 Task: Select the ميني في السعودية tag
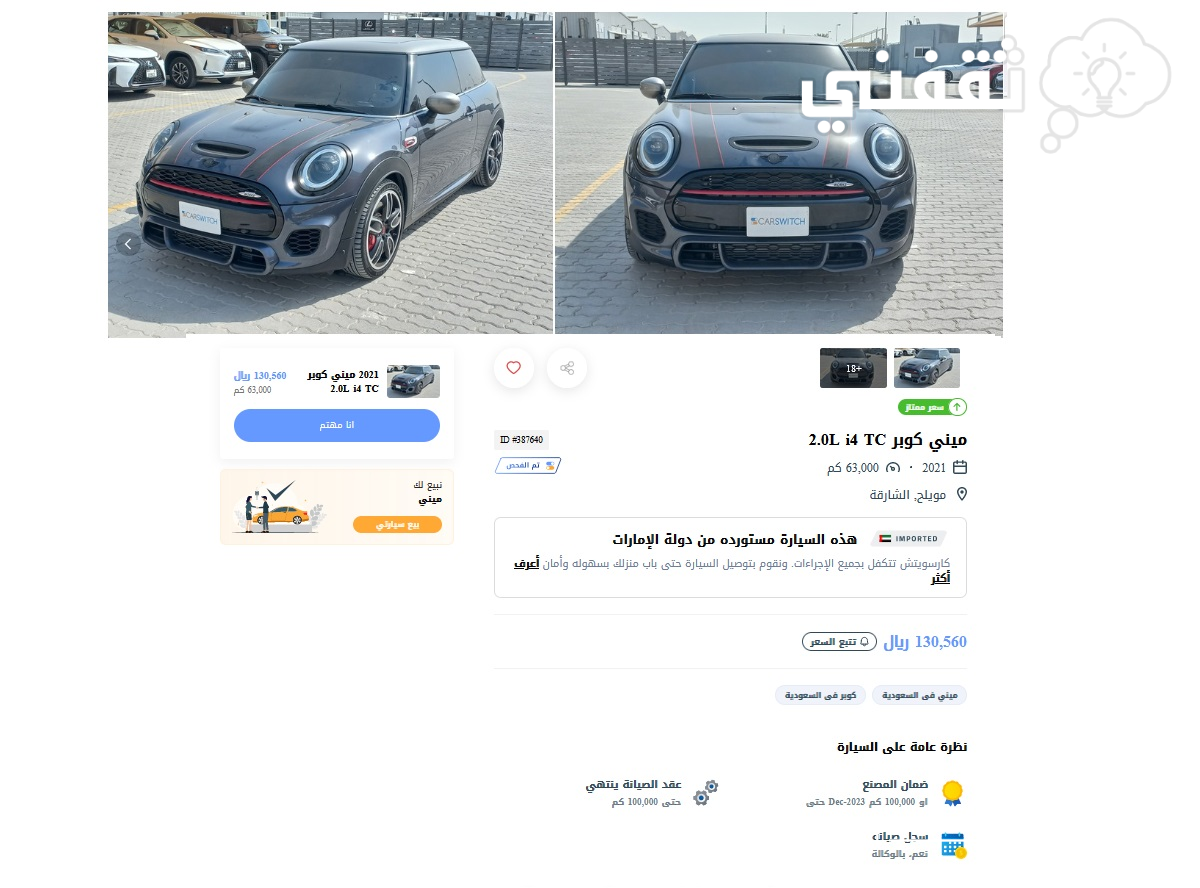[x=919, y=695]
